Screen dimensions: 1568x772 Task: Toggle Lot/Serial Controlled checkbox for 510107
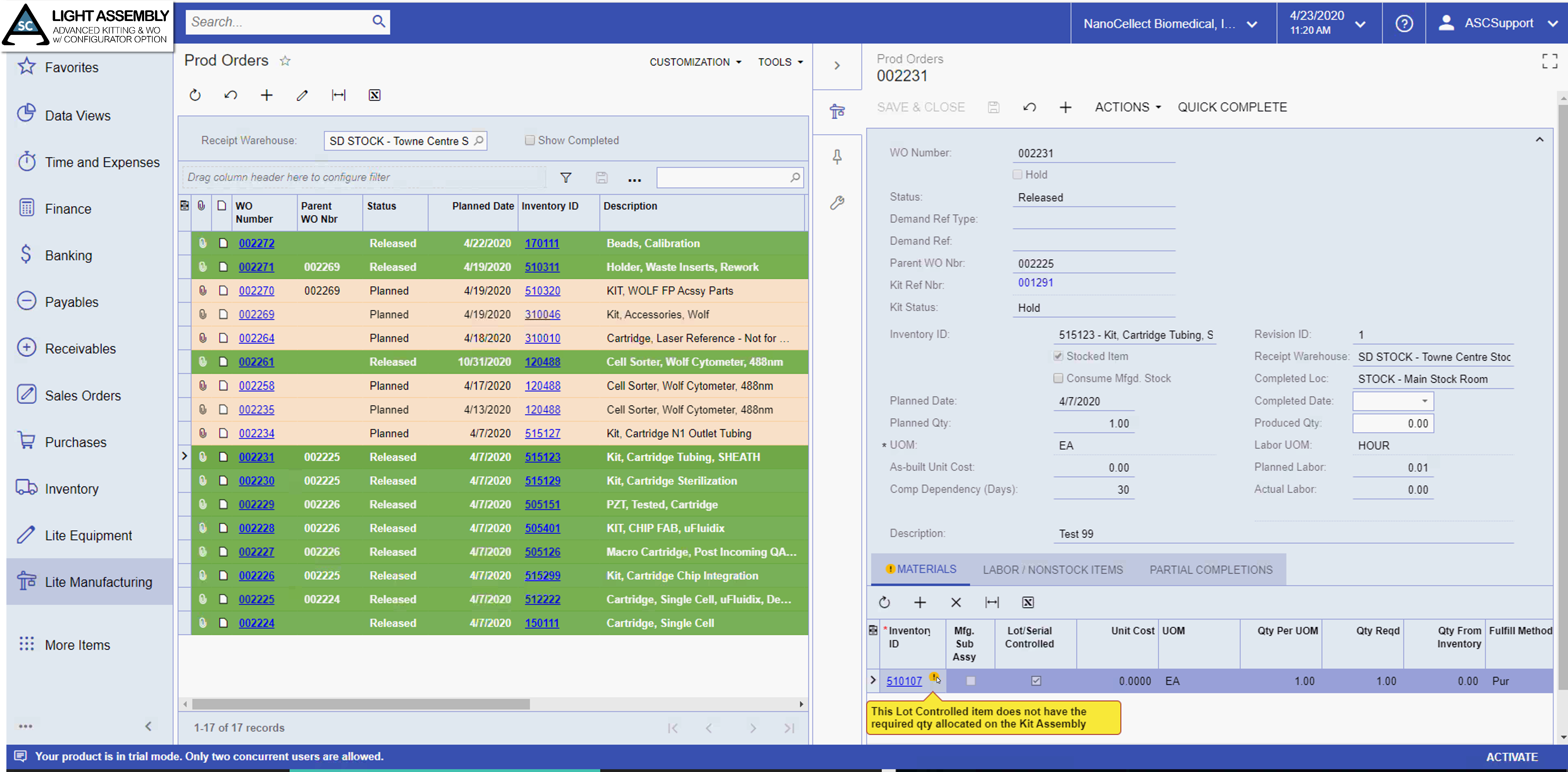point(1036,681)
